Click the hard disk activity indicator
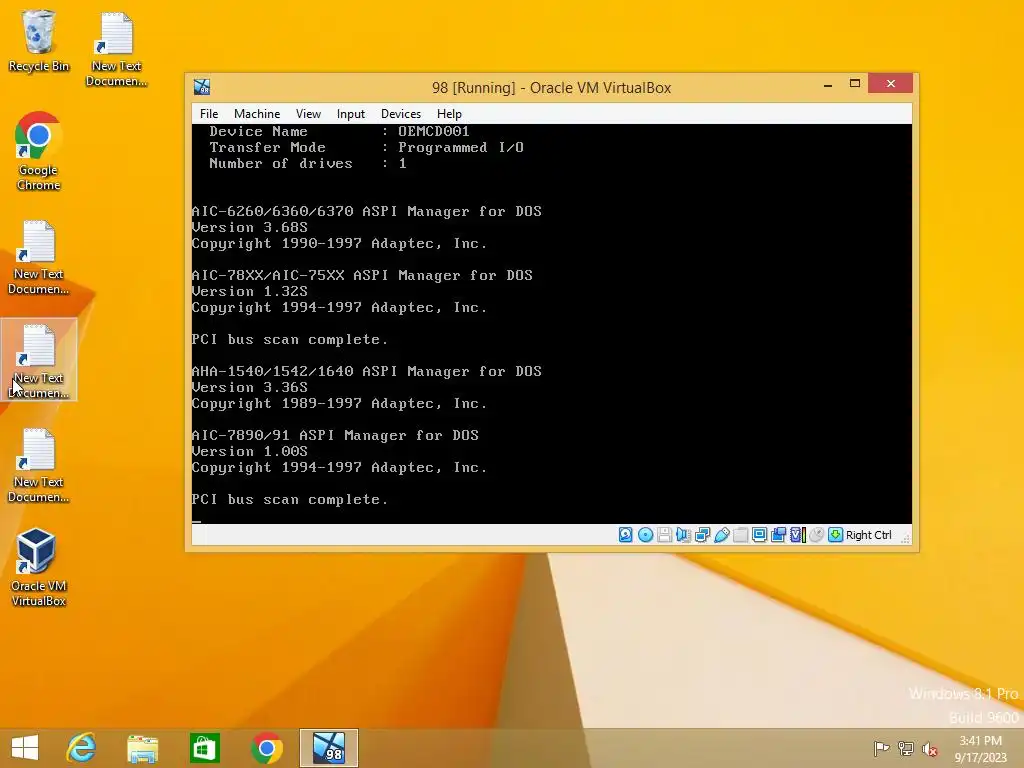1024x768 pixels. click(x=626, y=535)
